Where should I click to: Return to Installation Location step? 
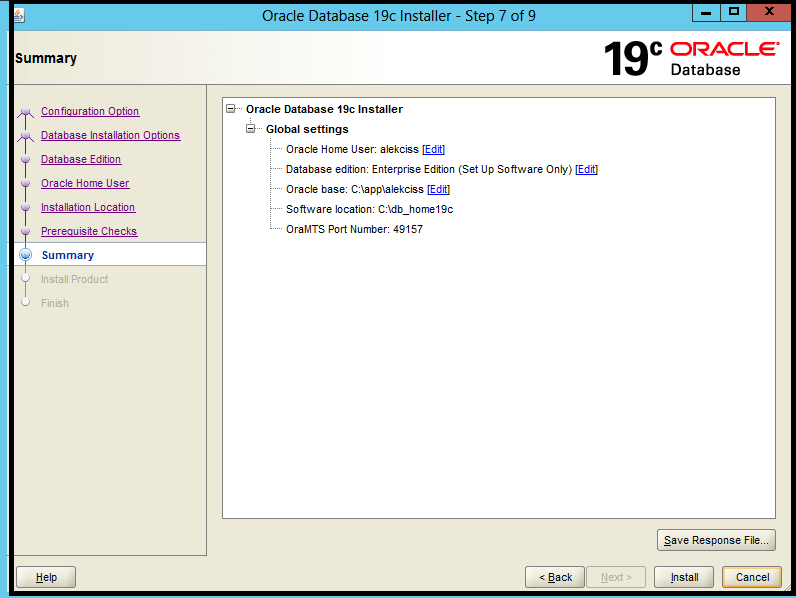click(x=88, y=207)
